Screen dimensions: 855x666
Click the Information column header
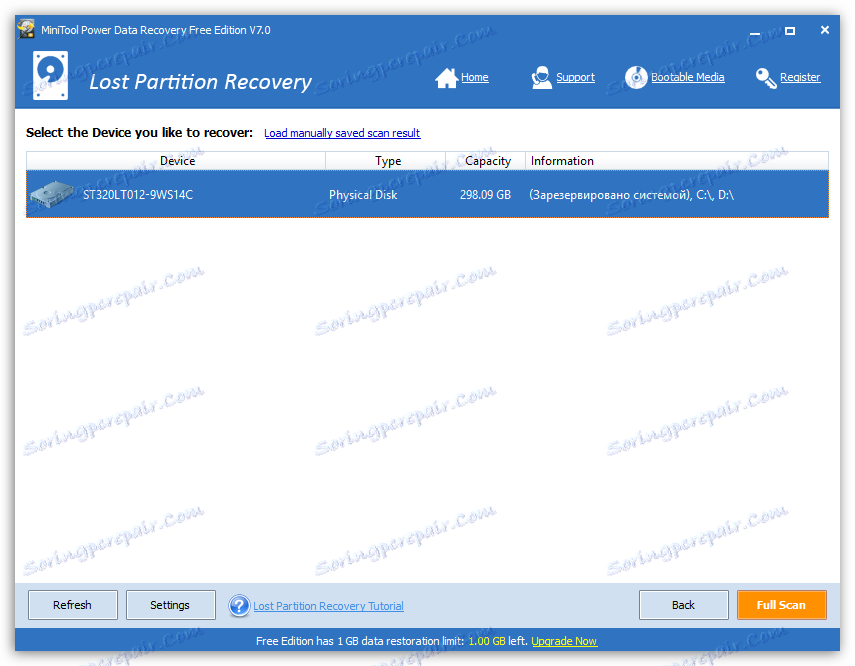tap(677, 161)
